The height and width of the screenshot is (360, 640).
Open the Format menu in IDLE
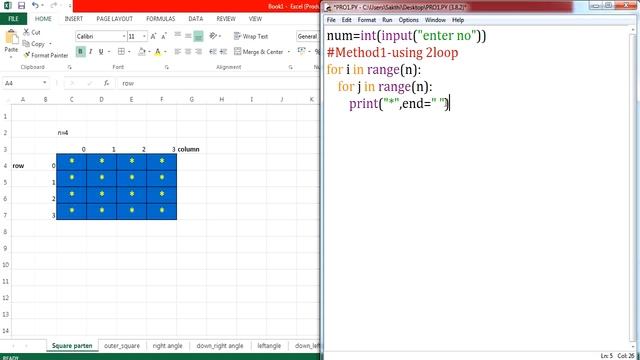pyautogui.click(x=367, y=20)
